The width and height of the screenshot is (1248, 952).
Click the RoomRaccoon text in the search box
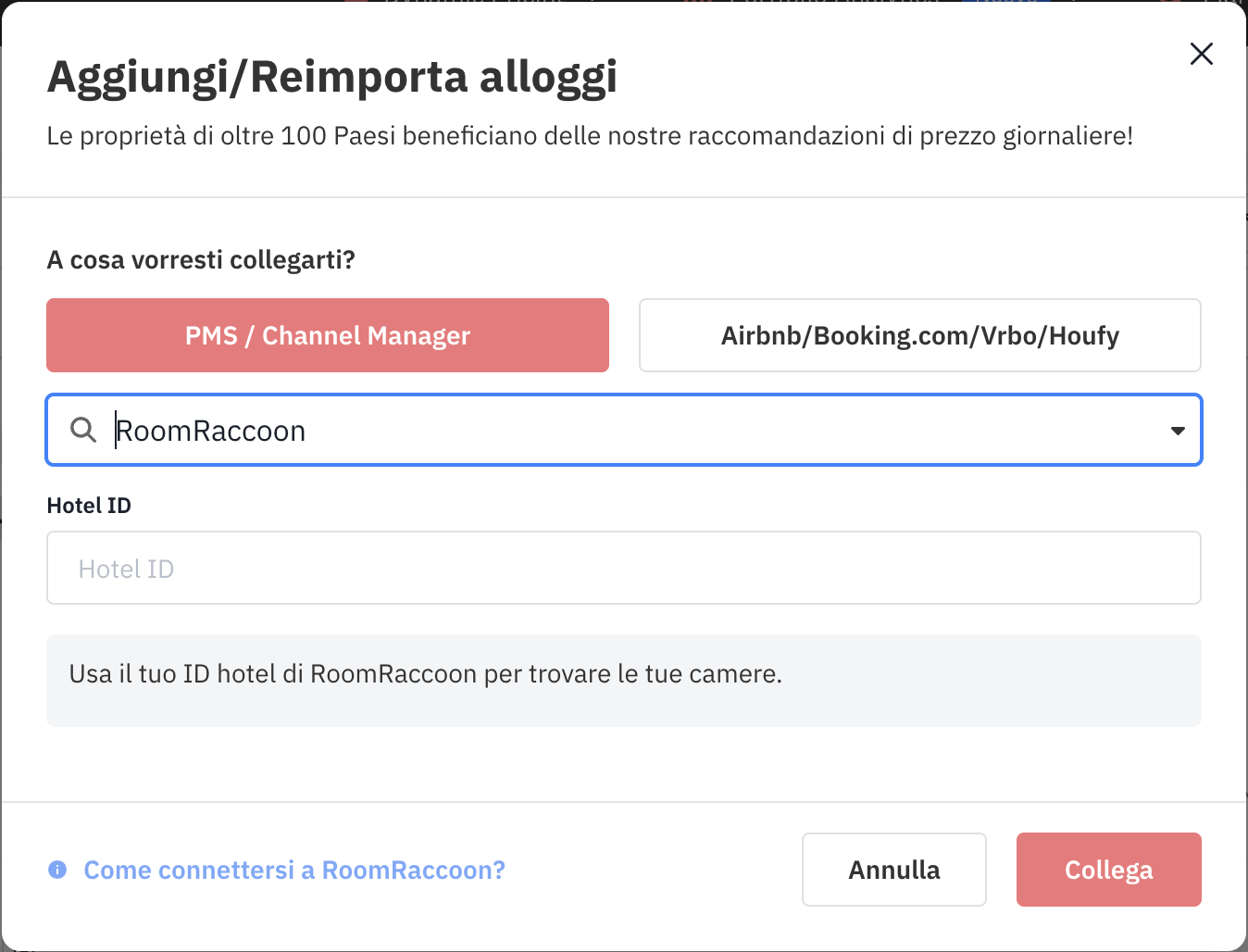(x=211, y=432)
